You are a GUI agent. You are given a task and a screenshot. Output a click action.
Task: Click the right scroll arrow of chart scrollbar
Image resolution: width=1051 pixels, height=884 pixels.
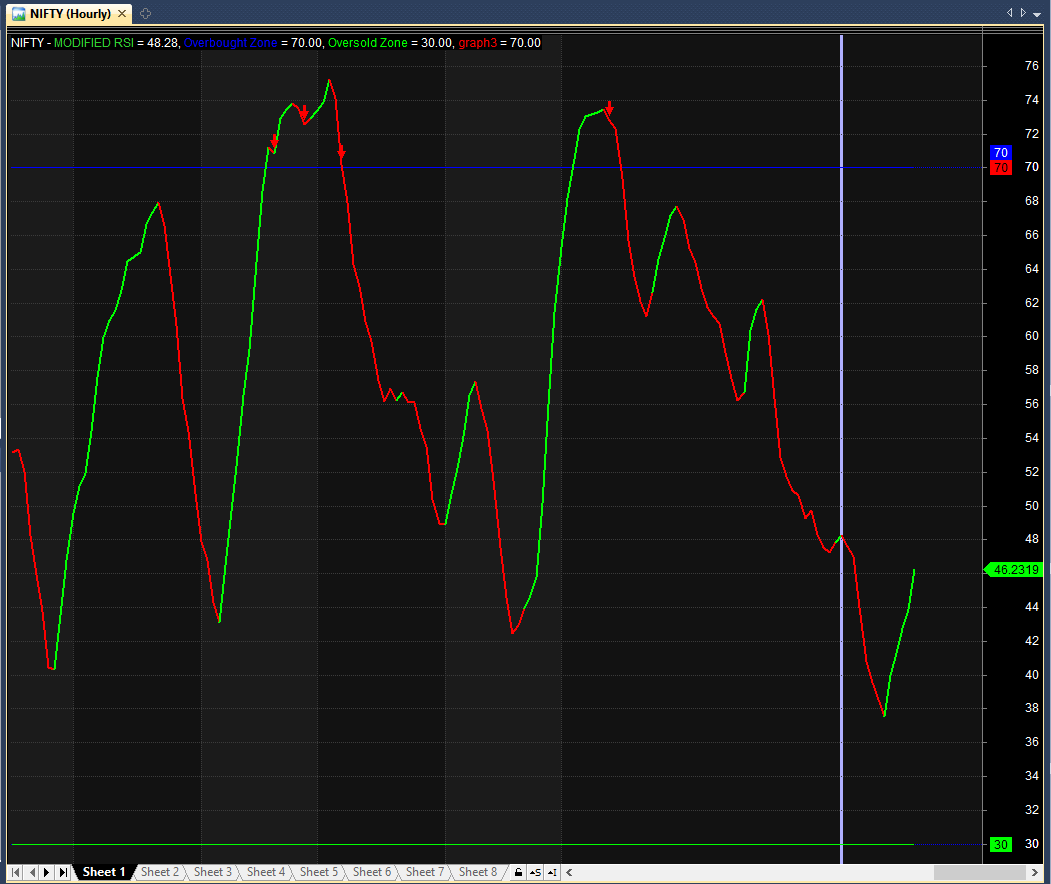(1035, 872)
